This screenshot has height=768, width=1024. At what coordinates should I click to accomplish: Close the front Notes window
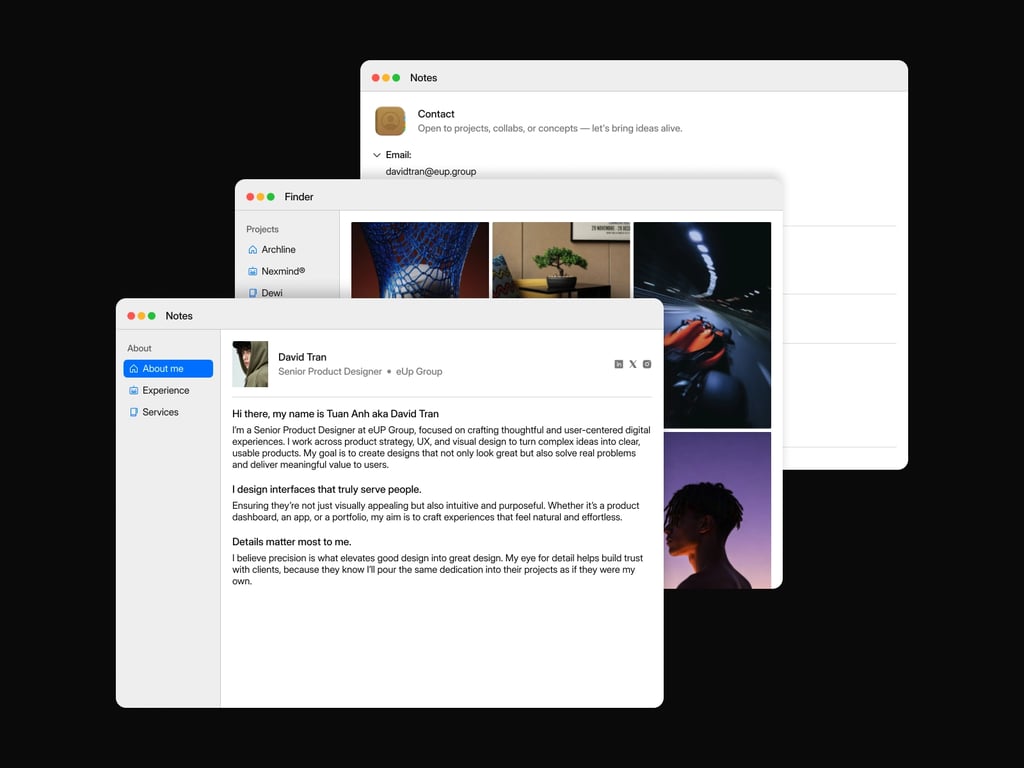(x=131, y=316)
